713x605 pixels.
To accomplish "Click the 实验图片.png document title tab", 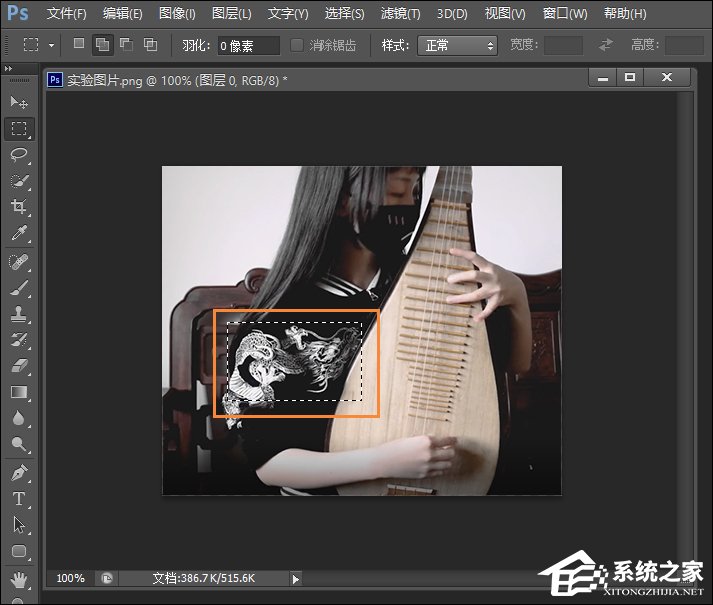I will pos(176,79).
